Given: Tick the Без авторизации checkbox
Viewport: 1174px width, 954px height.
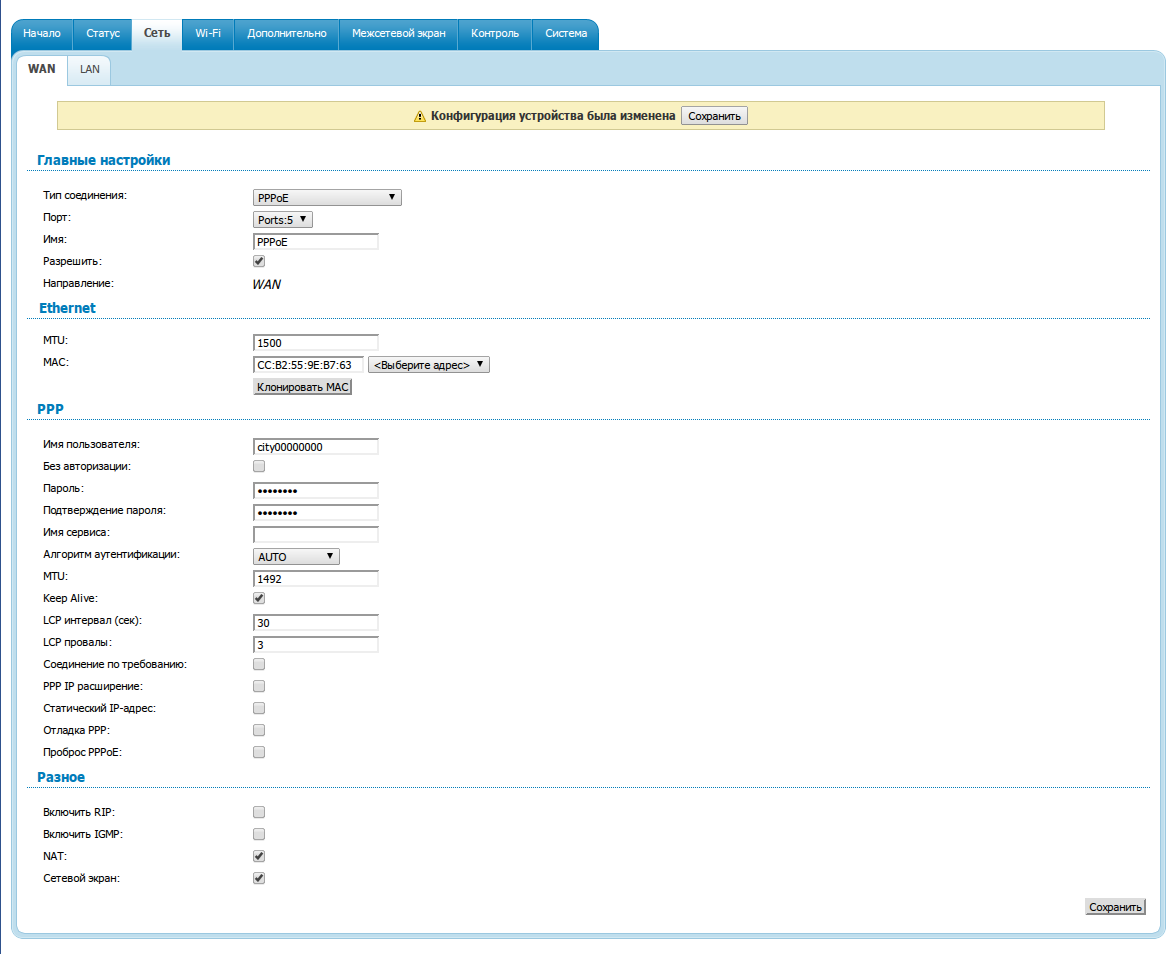Looking at the screenshot, I should [259, 466].
